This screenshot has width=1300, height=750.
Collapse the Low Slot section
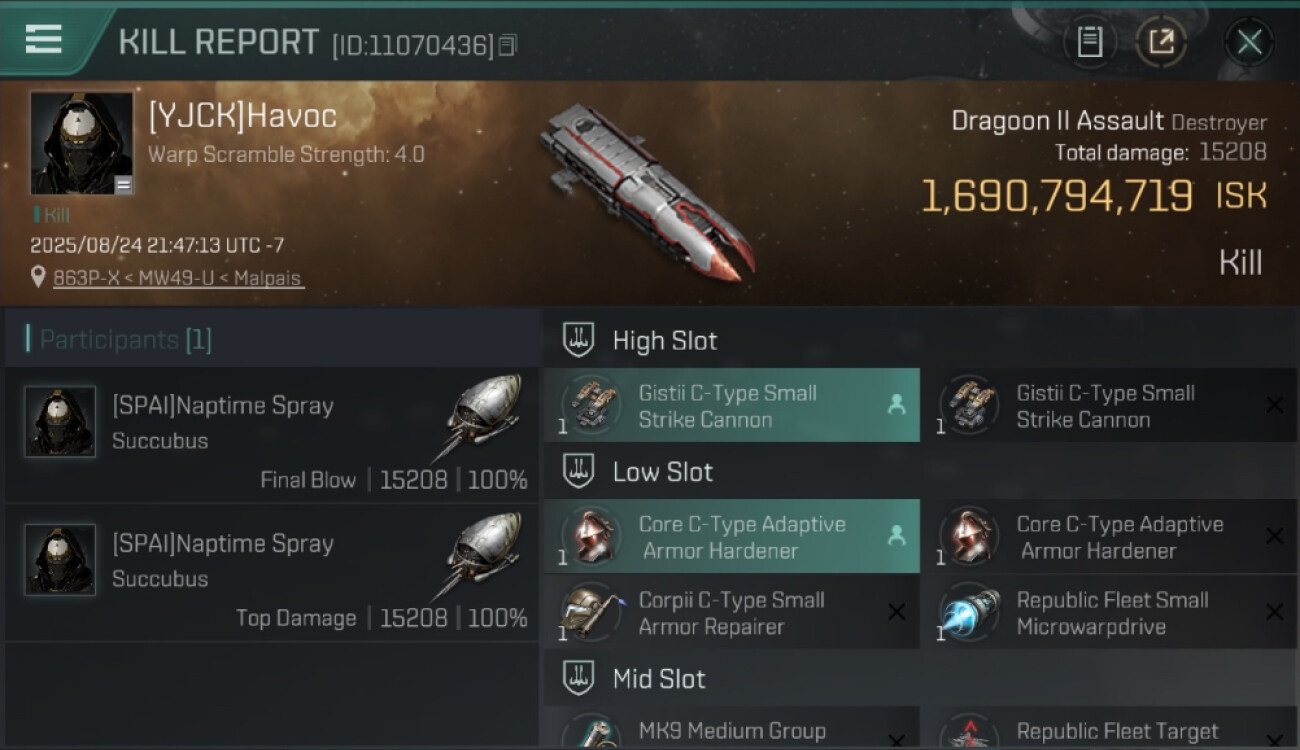pyautogui.click(x=920, y=471)
